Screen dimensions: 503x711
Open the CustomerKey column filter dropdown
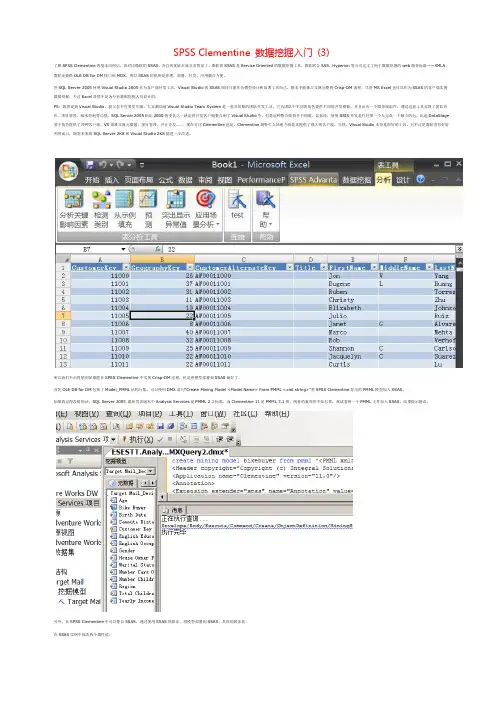(x=127, y=268)
